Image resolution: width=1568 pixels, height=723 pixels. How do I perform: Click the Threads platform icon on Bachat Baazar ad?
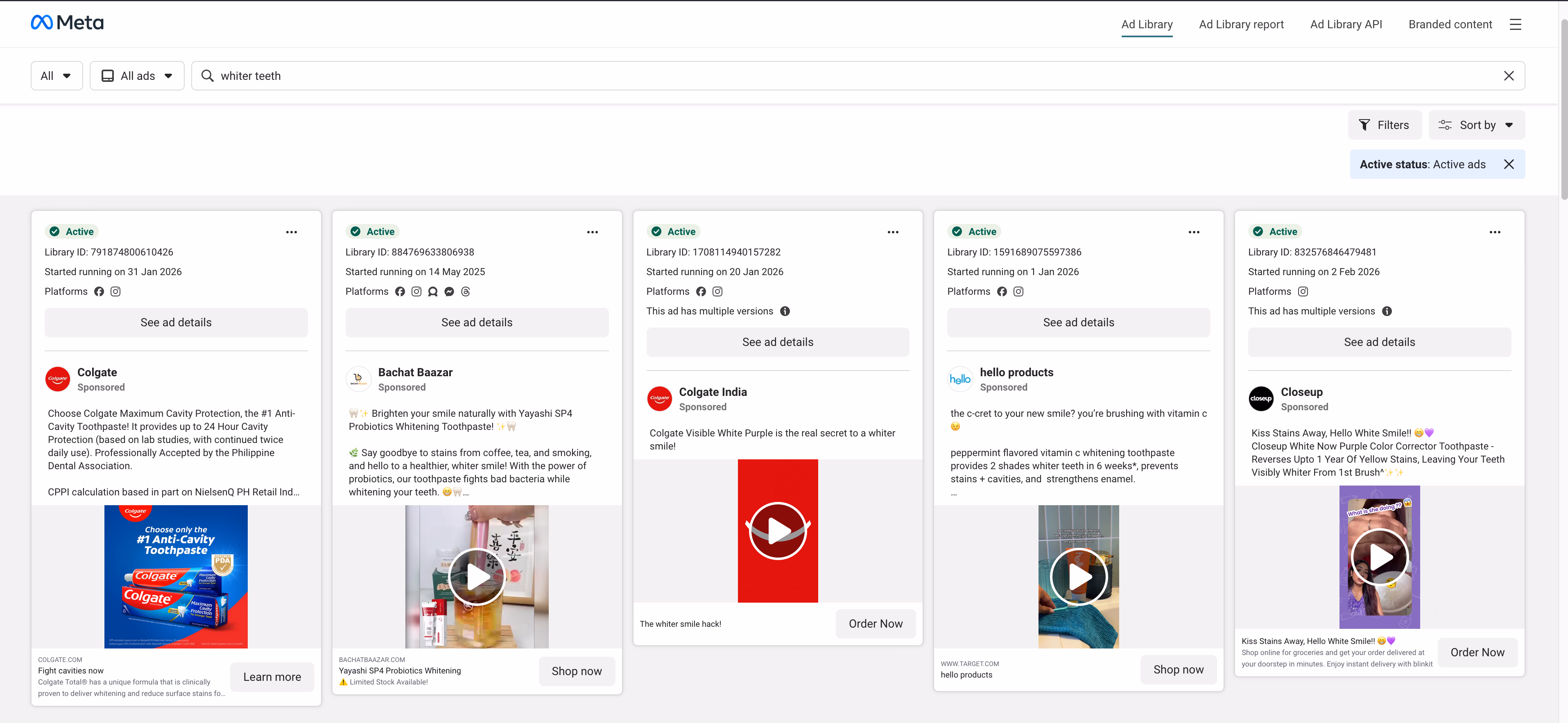pyautogui.click(x=466, y=292)
